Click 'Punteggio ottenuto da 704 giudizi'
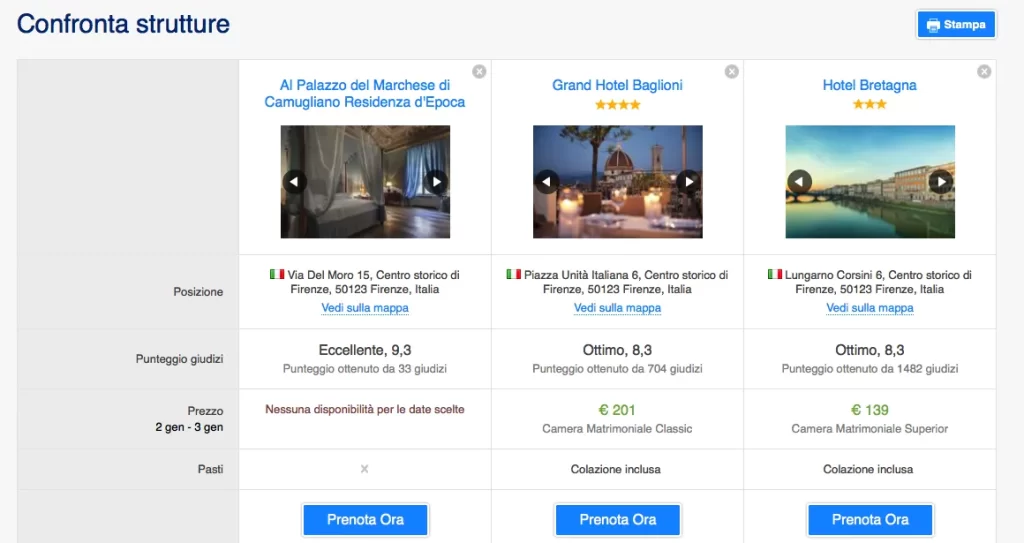This screenshot has width=1024, height=543. coord(617,369)
